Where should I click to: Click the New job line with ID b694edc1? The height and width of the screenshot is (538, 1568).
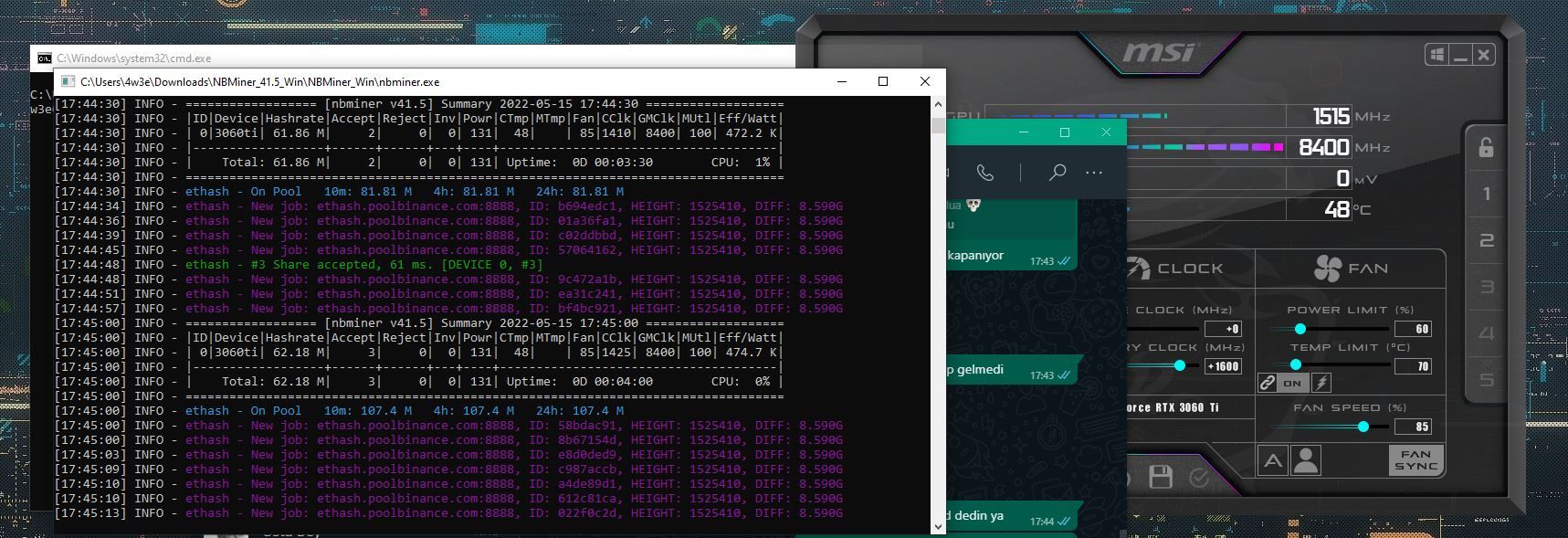tap(514, 206)
